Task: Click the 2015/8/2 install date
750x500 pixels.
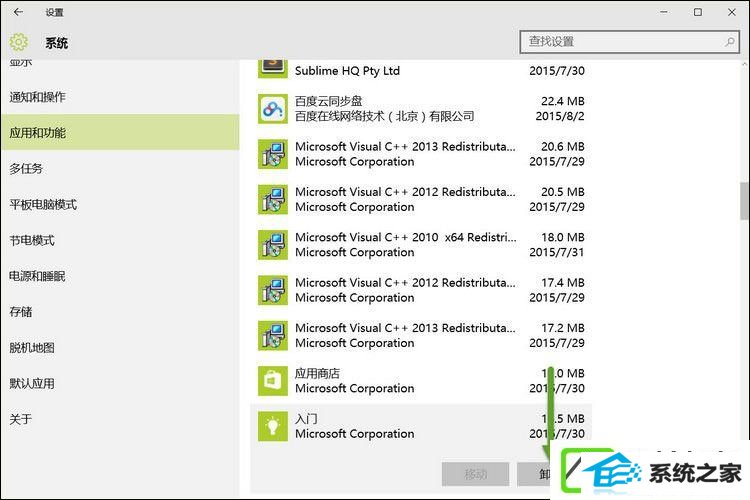Action: coord(560,116)
